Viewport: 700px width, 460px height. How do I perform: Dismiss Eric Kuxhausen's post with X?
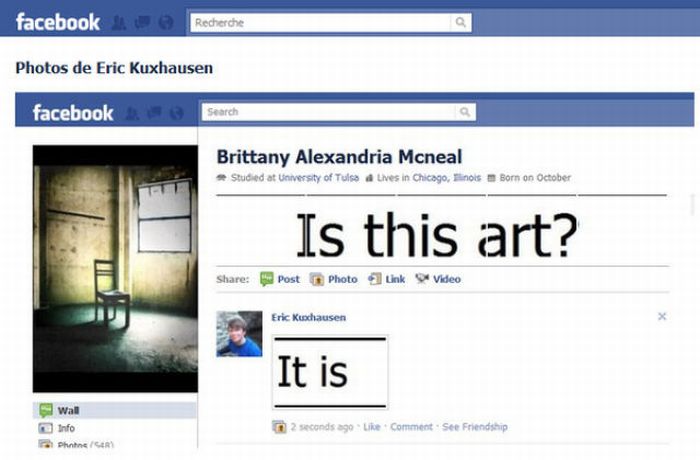pyautogui.click(x=662, y=317)
